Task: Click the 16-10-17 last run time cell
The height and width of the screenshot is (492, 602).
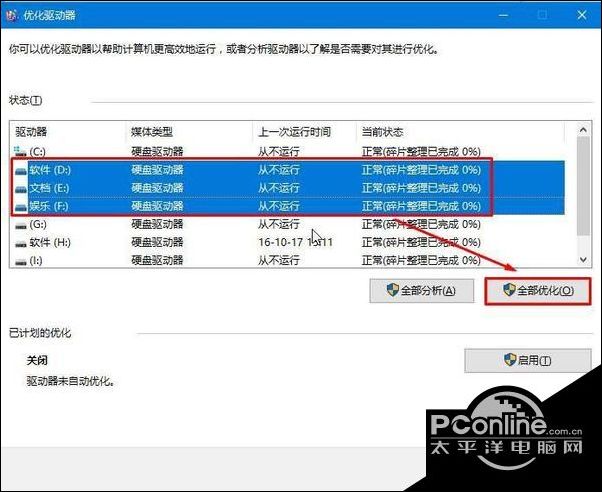Action: (x=295, y=243)
